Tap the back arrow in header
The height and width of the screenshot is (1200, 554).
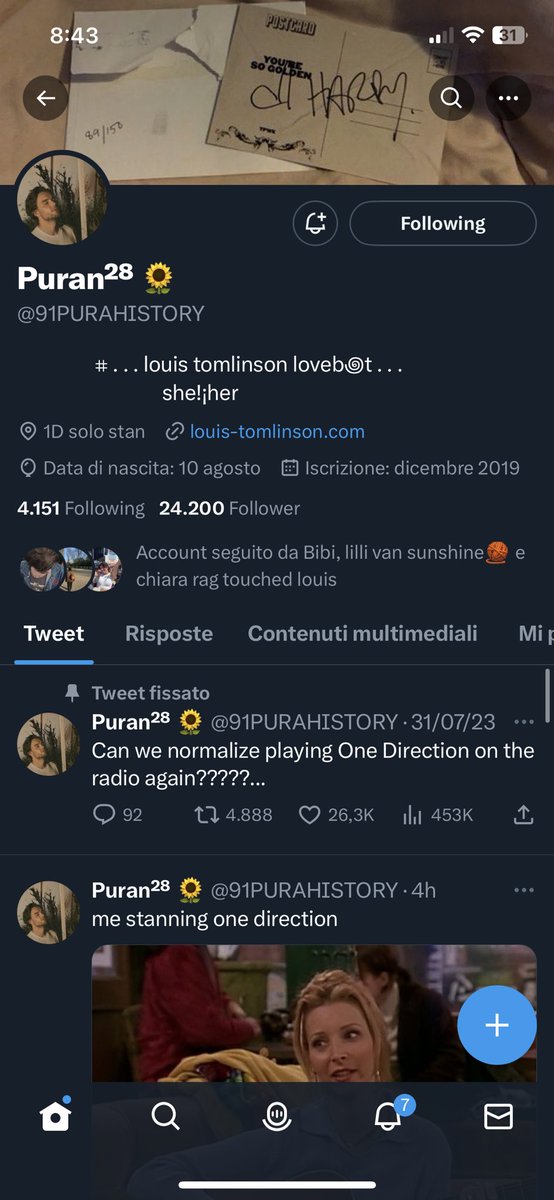(x=46, y=98)
